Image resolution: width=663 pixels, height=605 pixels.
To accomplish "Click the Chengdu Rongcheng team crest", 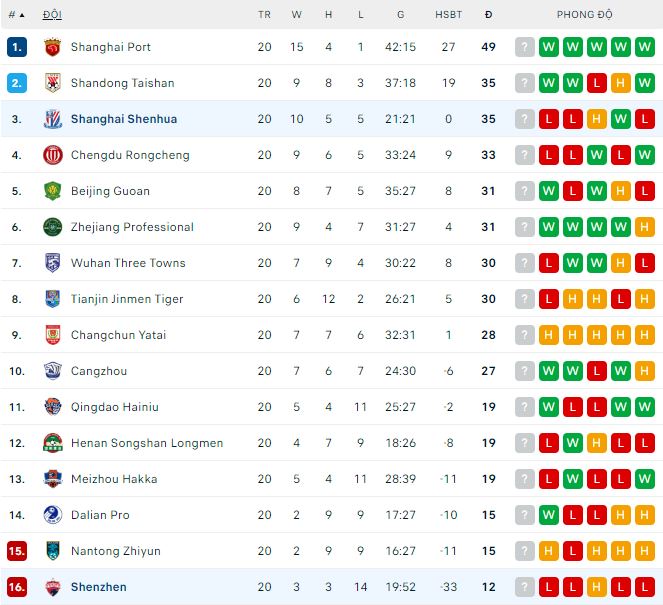I will coord(53,155).
